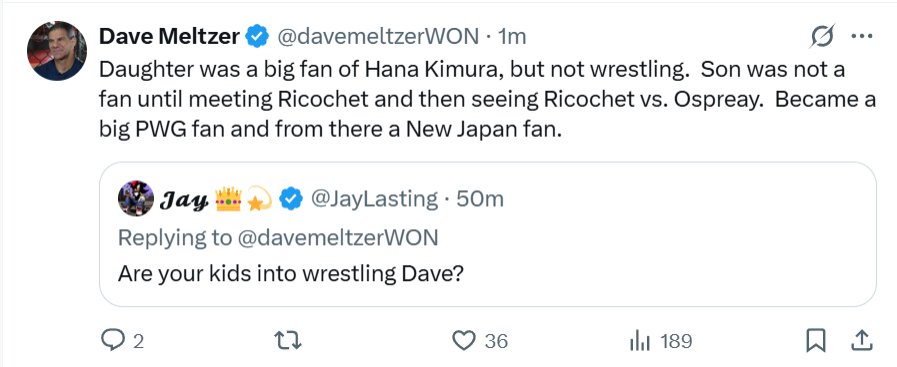Click the Grok explain icon
The width and height of the screenshot is (897, 367).
[823, 37]
